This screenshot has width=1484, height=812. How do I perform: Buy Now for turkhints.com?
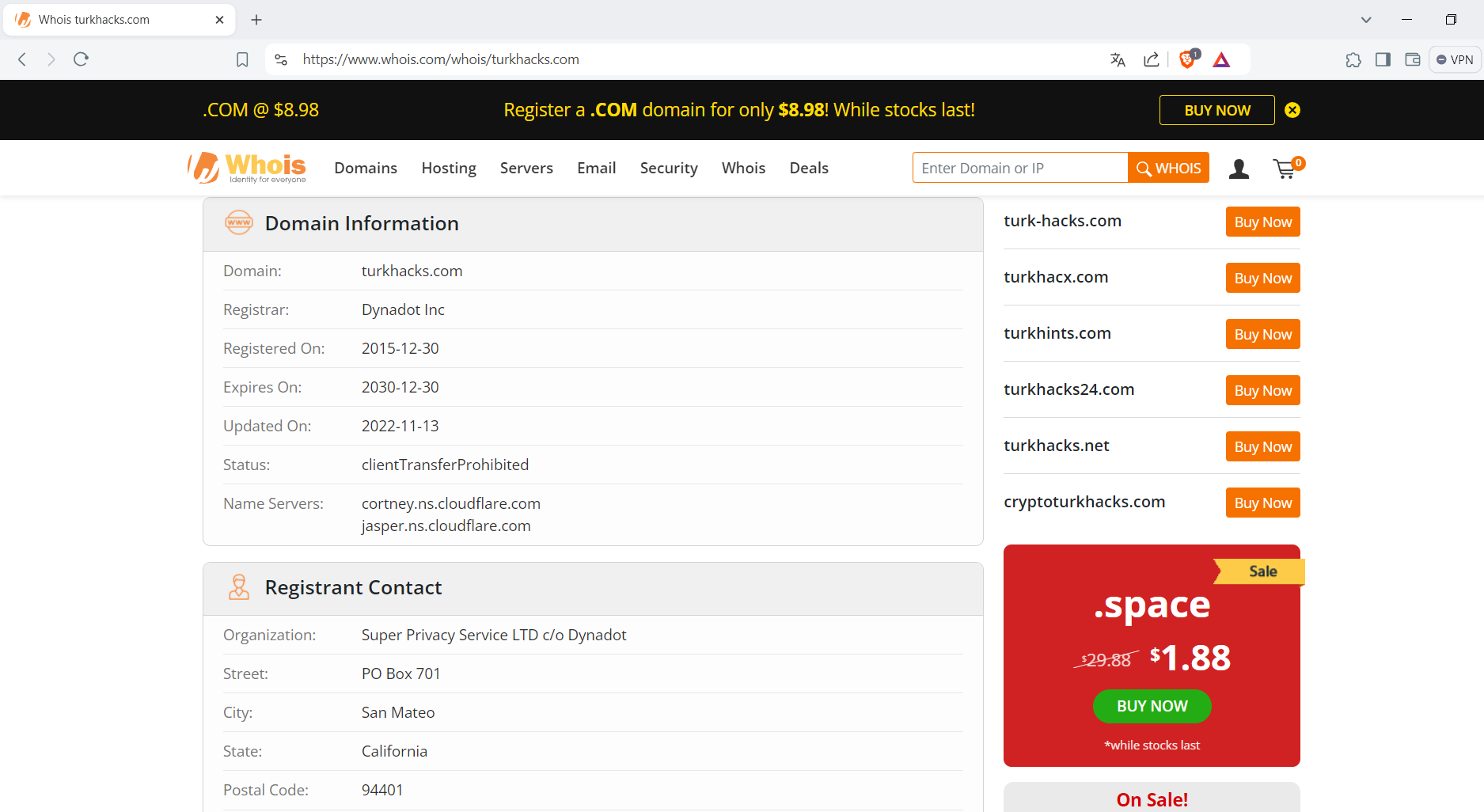click(1263, 335)
